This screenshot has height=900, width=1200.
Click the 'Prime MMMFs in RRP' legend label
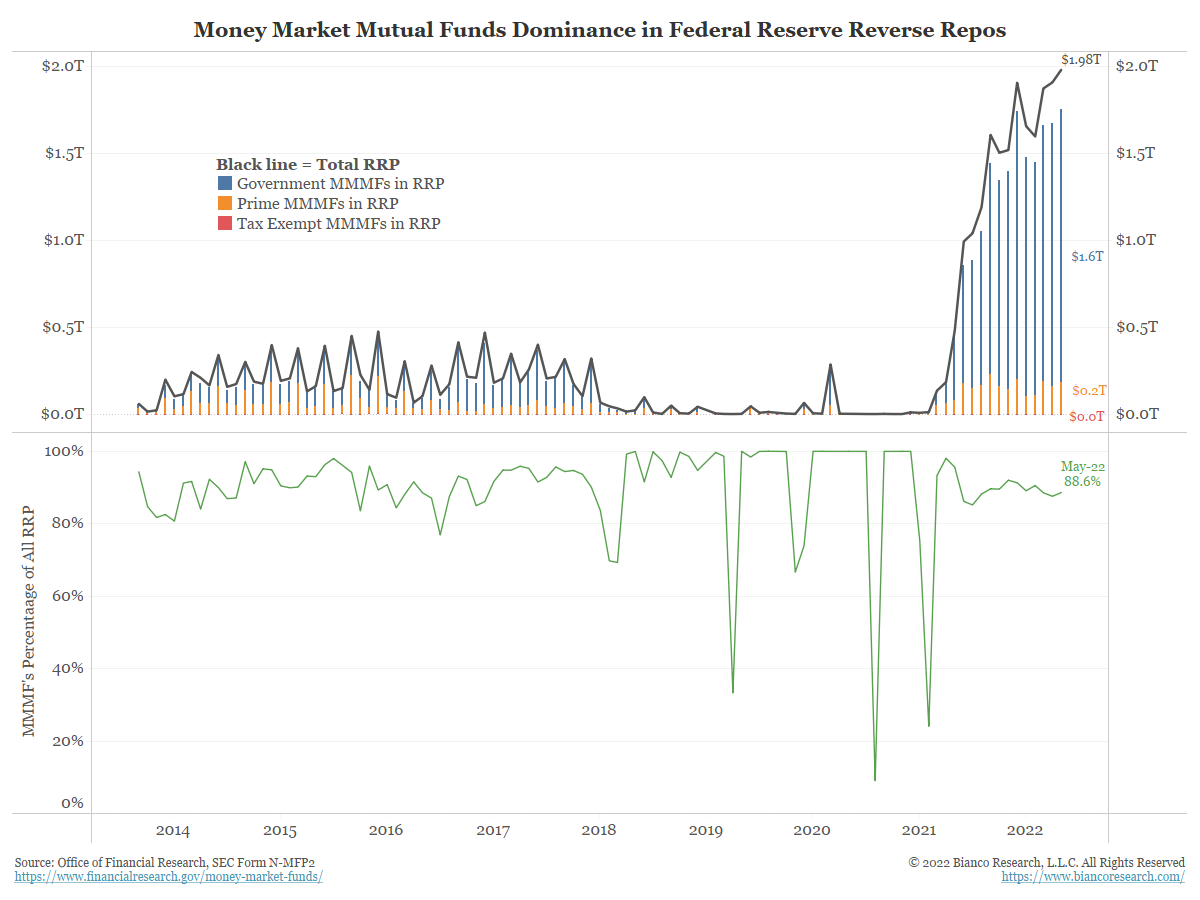point(318,204)
